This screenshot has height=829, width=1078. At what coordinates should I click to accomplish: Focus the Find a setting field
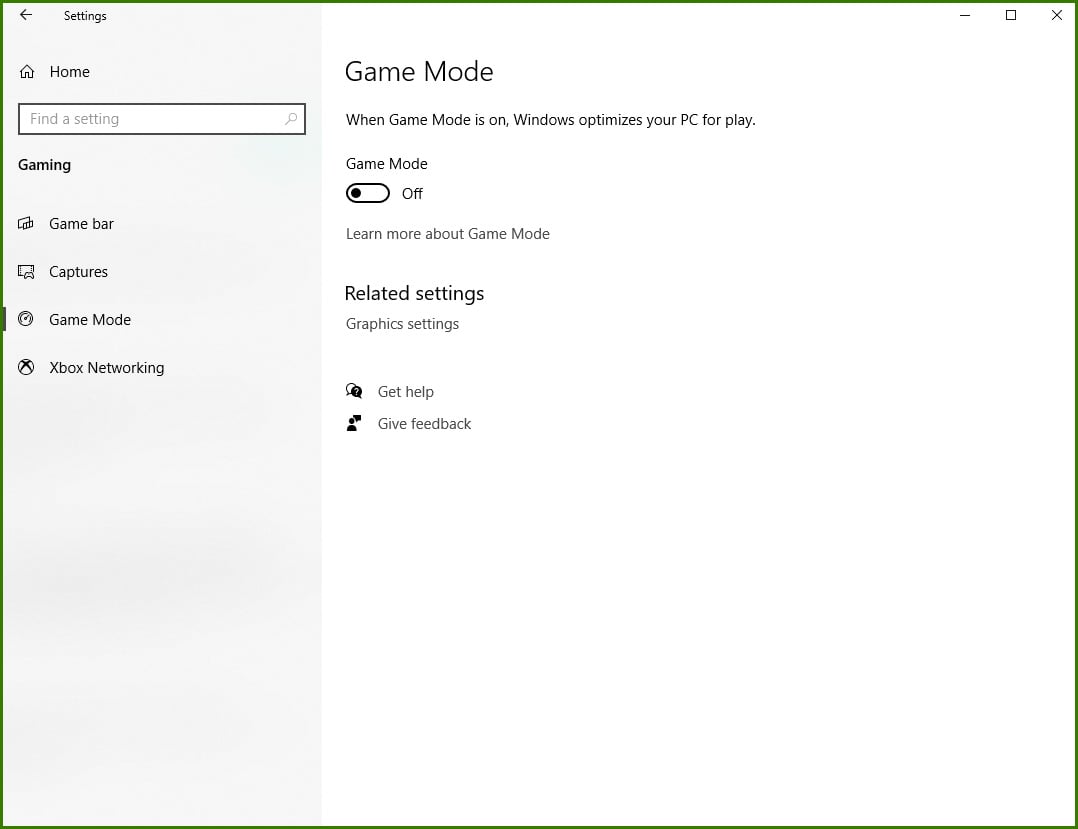pyautogui.click(x=162, y=119)
